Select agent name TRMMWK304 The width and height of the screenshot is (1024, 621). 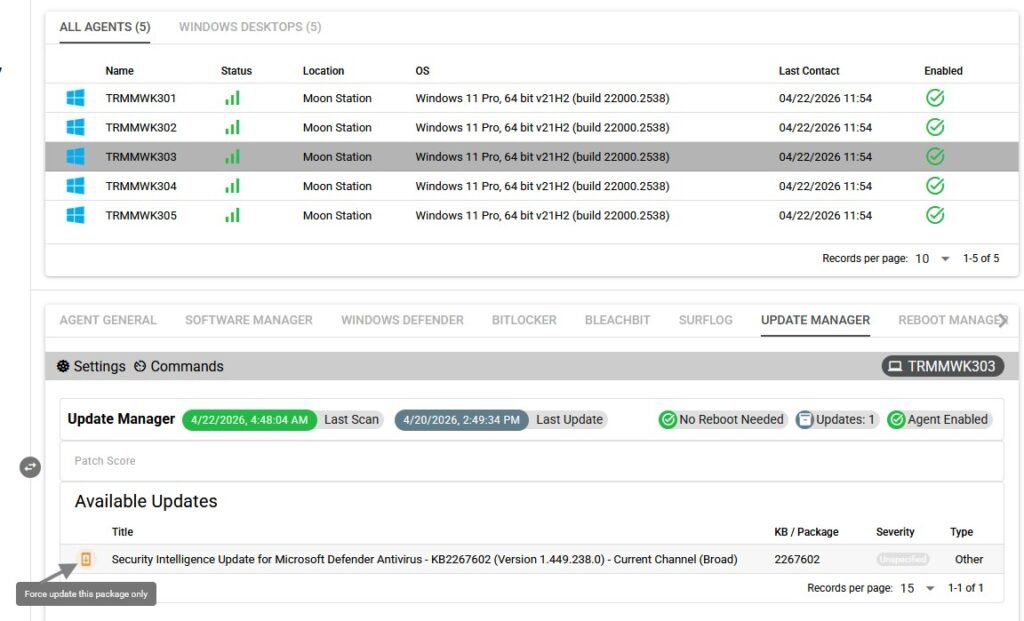tap(141, 187)
